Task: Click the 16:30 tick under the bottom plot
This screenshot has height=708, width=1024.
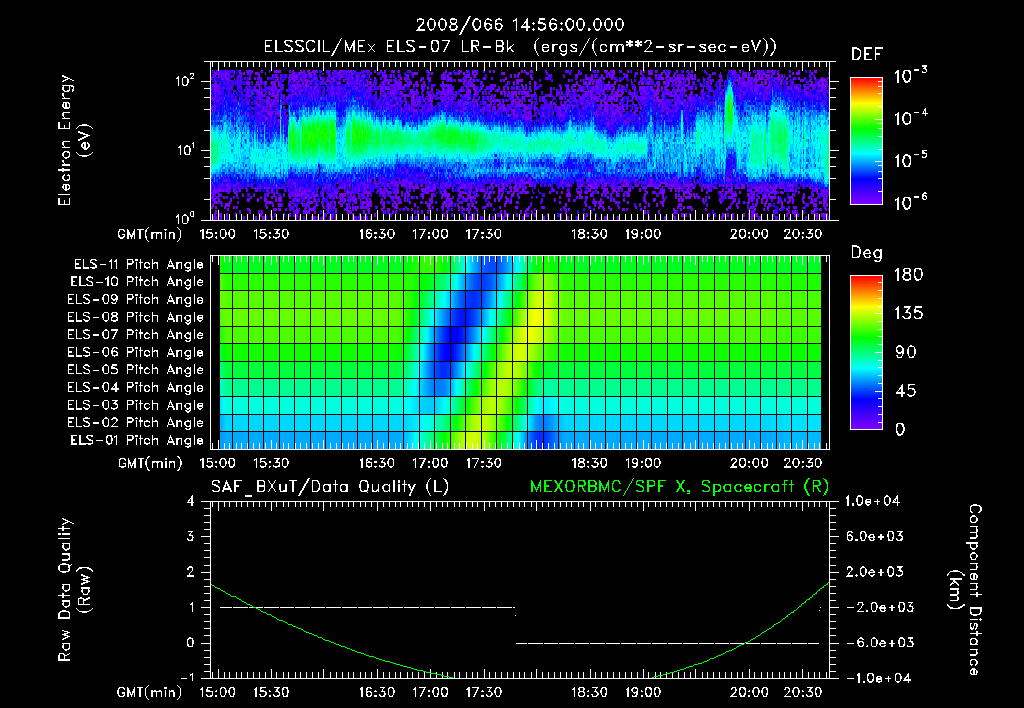Action: [x=377, y=692]
